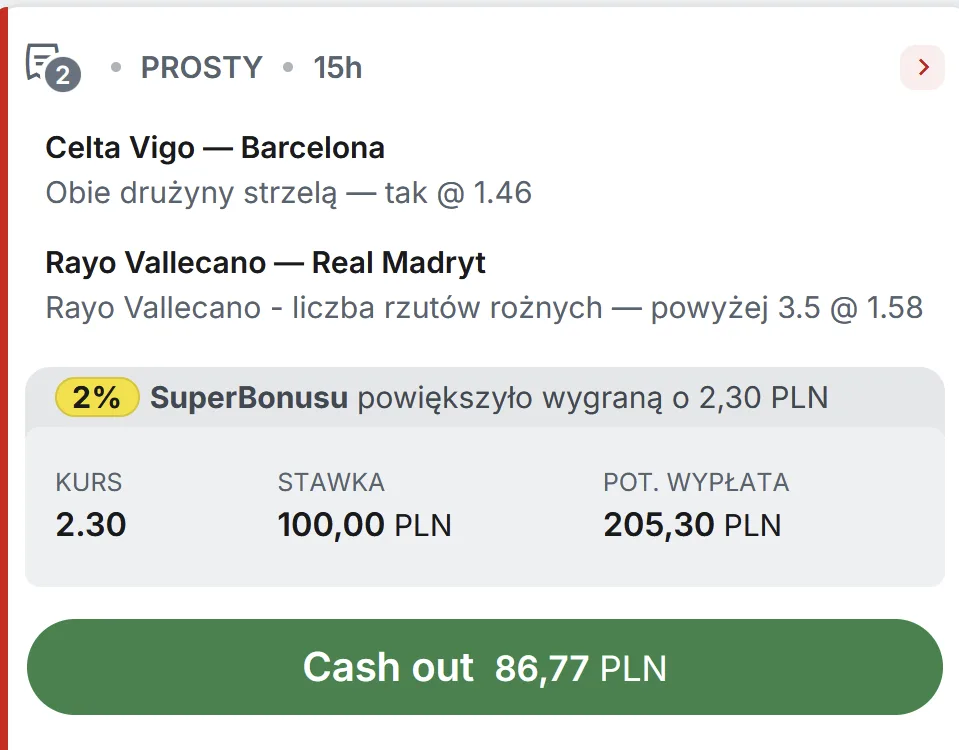Select the yellow 2% SuperBonus badge
959x750 pixels.
click(x=96, y=397)
